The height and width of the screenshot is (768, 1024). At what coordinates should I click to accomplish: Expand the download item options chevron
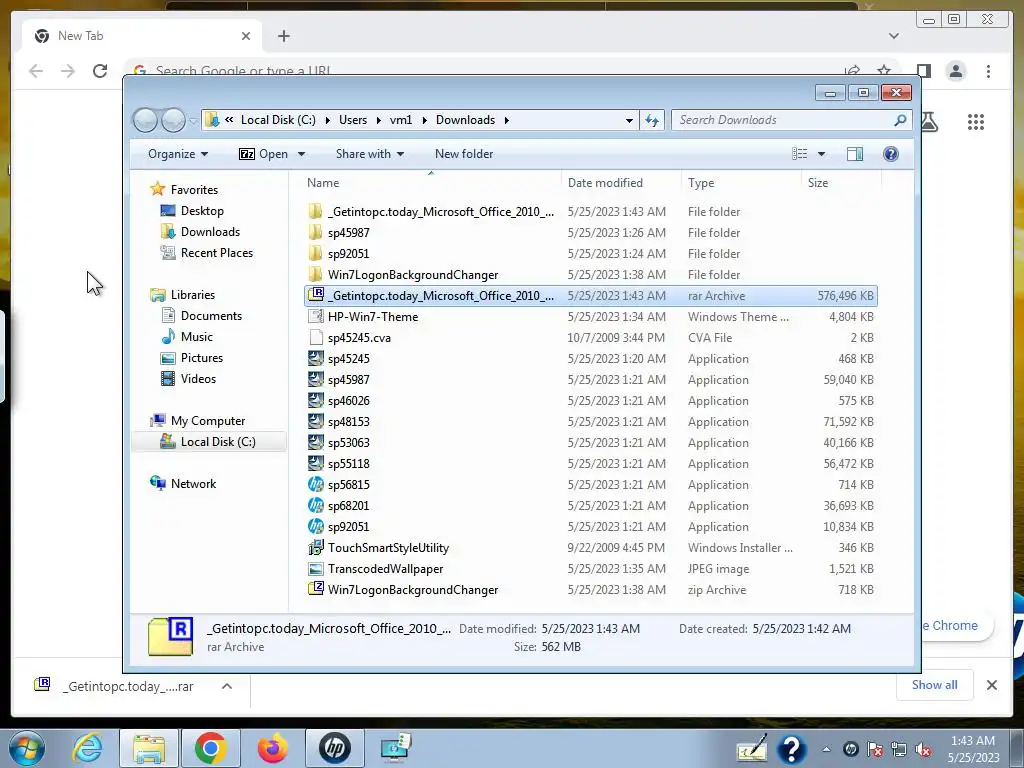point(227,686)
